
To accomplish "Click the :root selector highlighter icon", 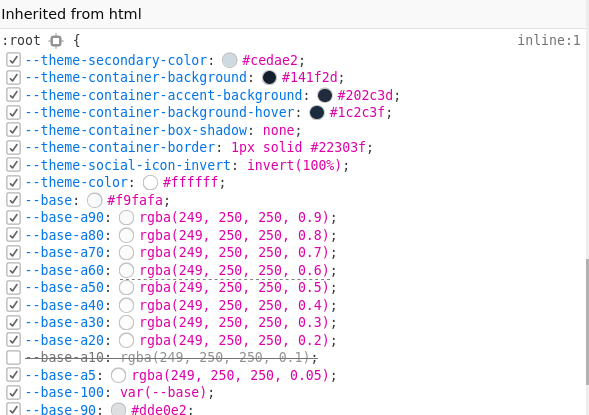I will click(56, 41).
